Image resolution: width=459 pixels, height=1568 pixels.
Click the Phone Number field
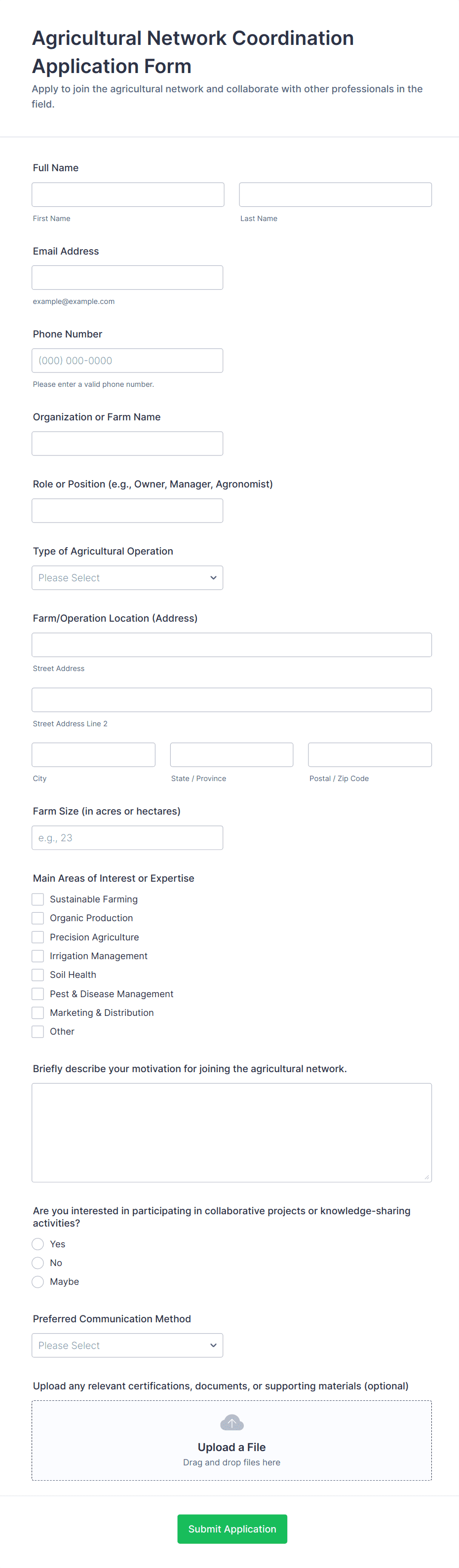click(x=127, y=360)
